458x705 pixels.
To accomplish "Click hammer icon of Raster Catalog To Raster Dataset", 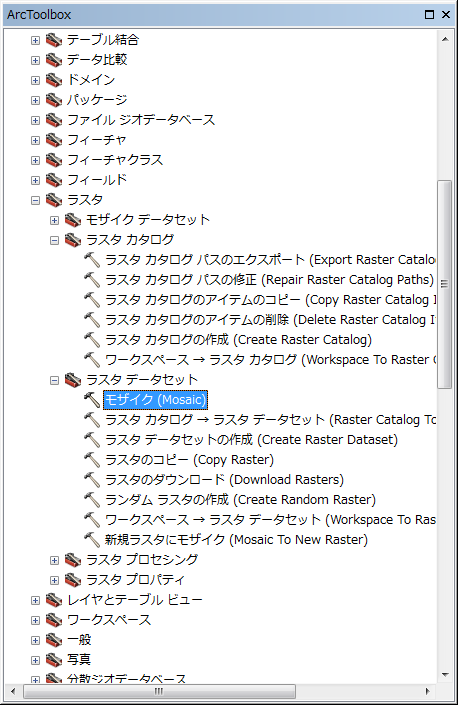I will click(x=92, y=420).
